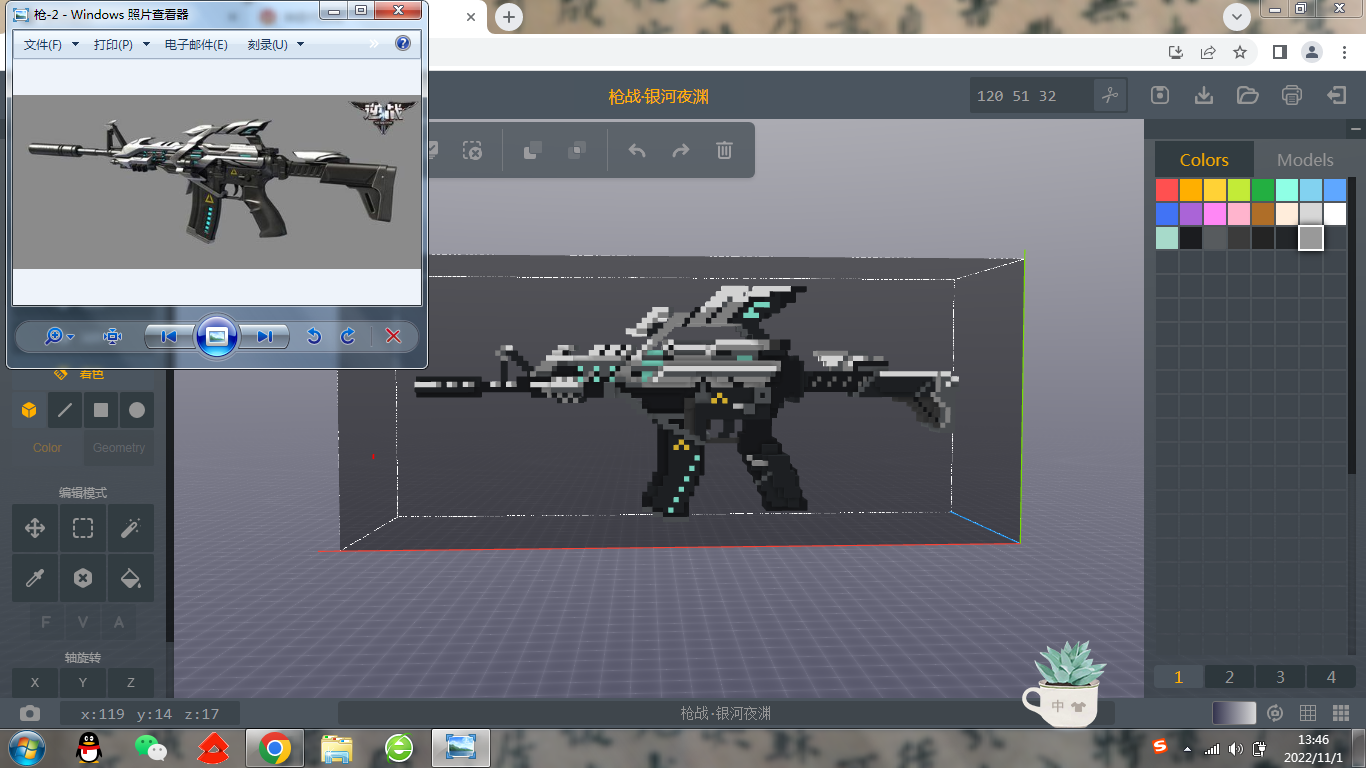Open Chrome tab search dropdown arrow

[x=1238, y=16]
